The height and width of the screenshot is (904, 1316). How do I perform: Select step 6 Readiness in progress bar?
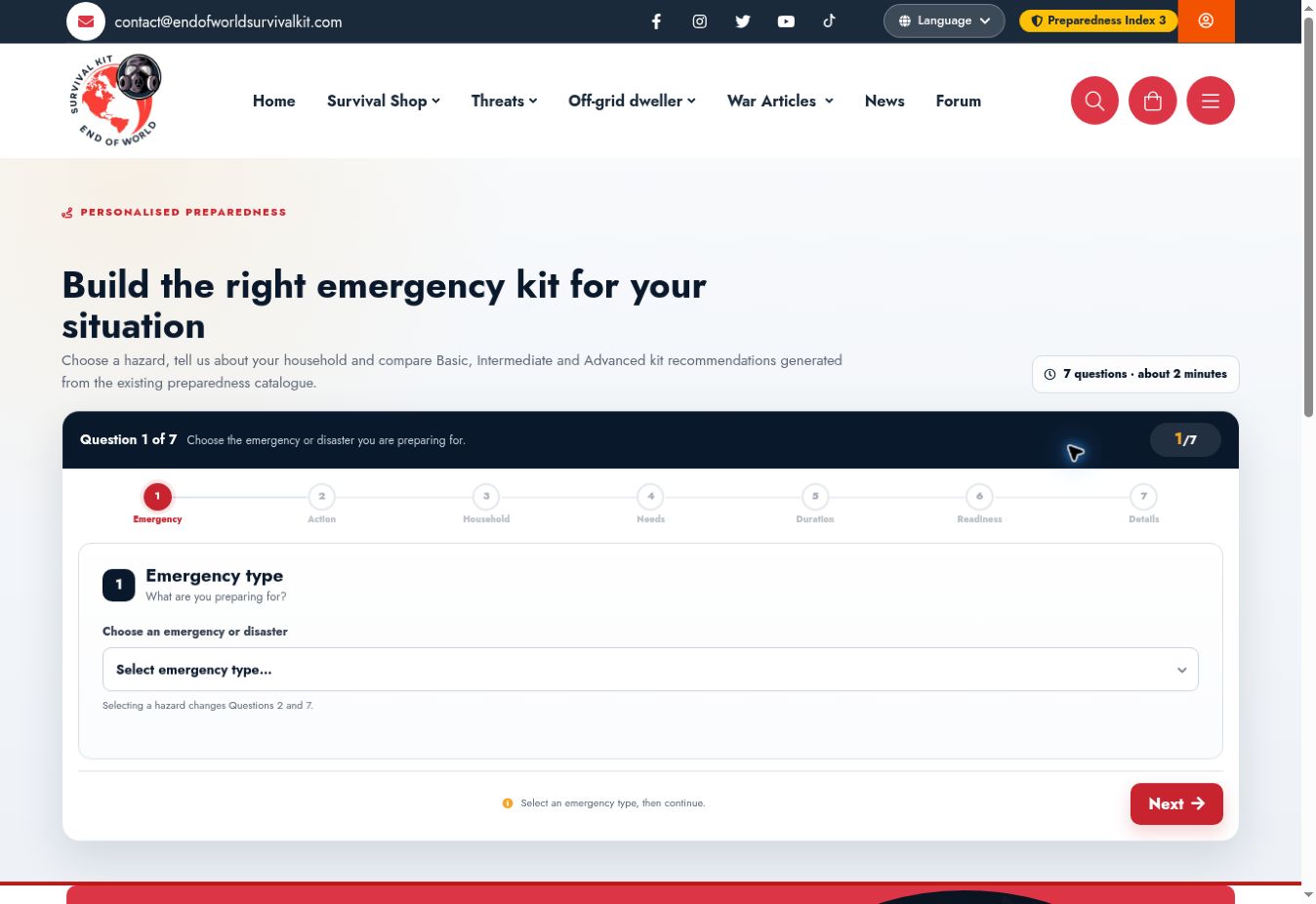pyautogui.click(x=979, y=503)
